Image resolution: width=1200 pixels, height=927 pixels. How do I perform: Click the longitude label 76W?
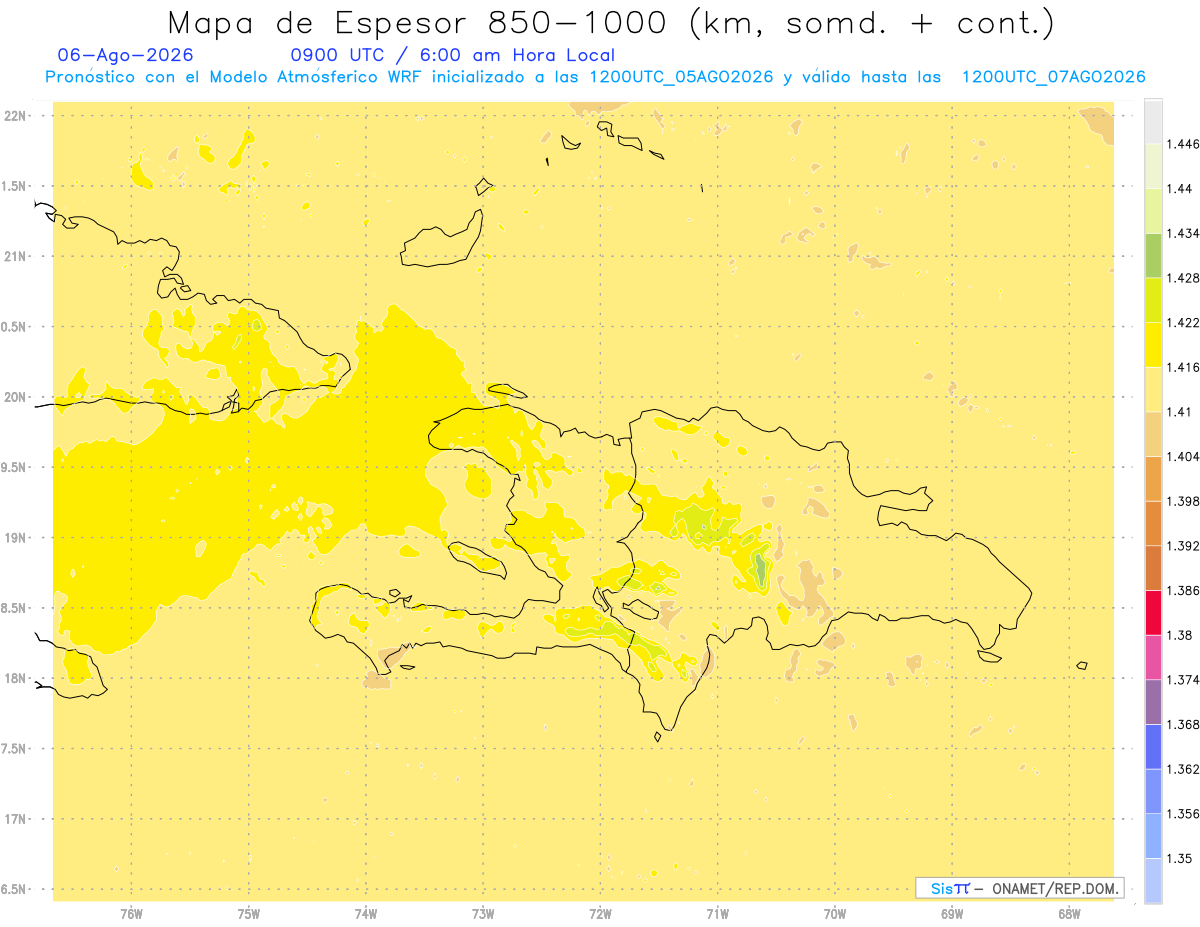pos(131,914)
